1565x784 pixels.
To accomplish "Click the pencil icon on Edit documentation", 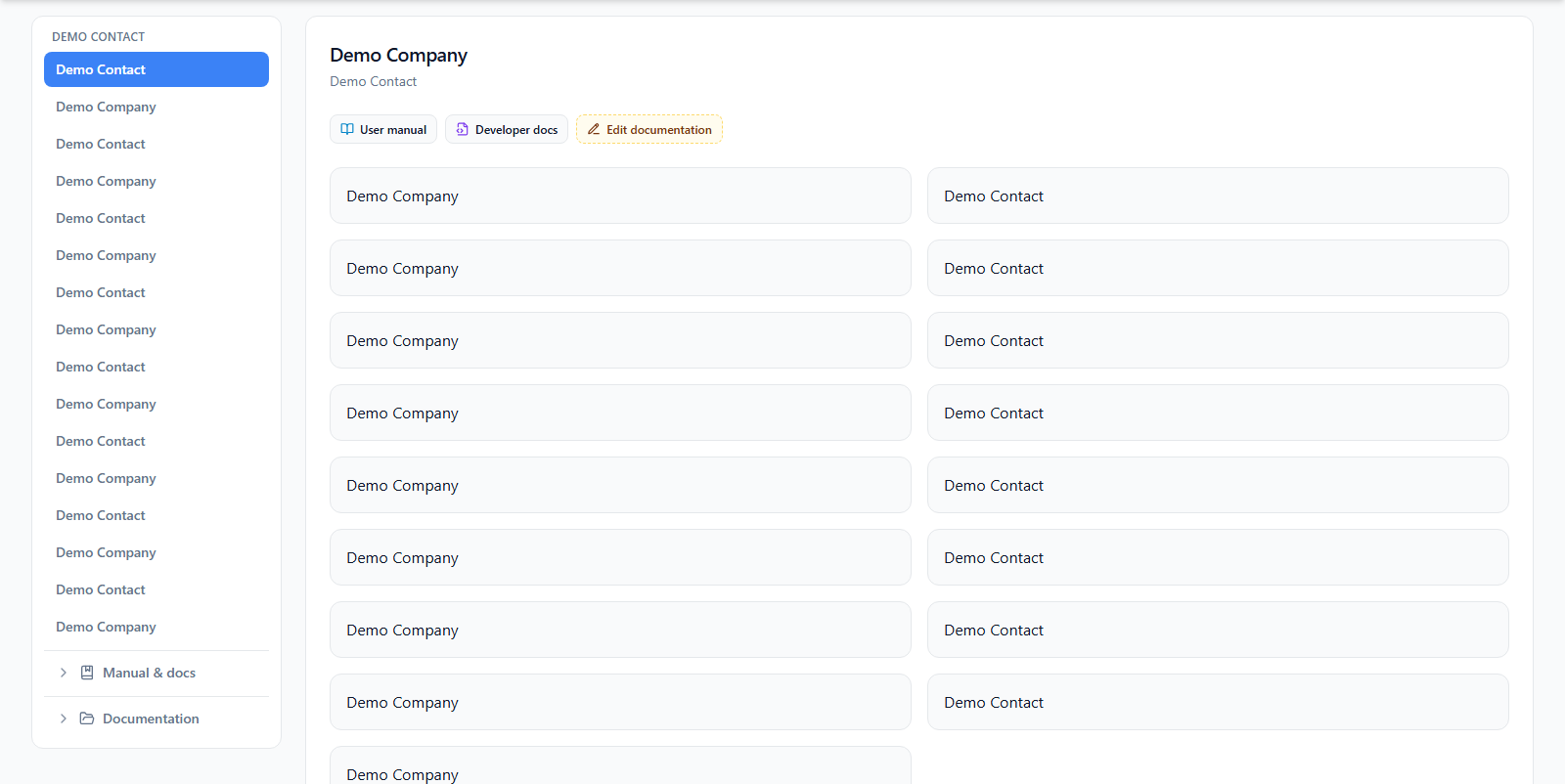I will point(594,129).
